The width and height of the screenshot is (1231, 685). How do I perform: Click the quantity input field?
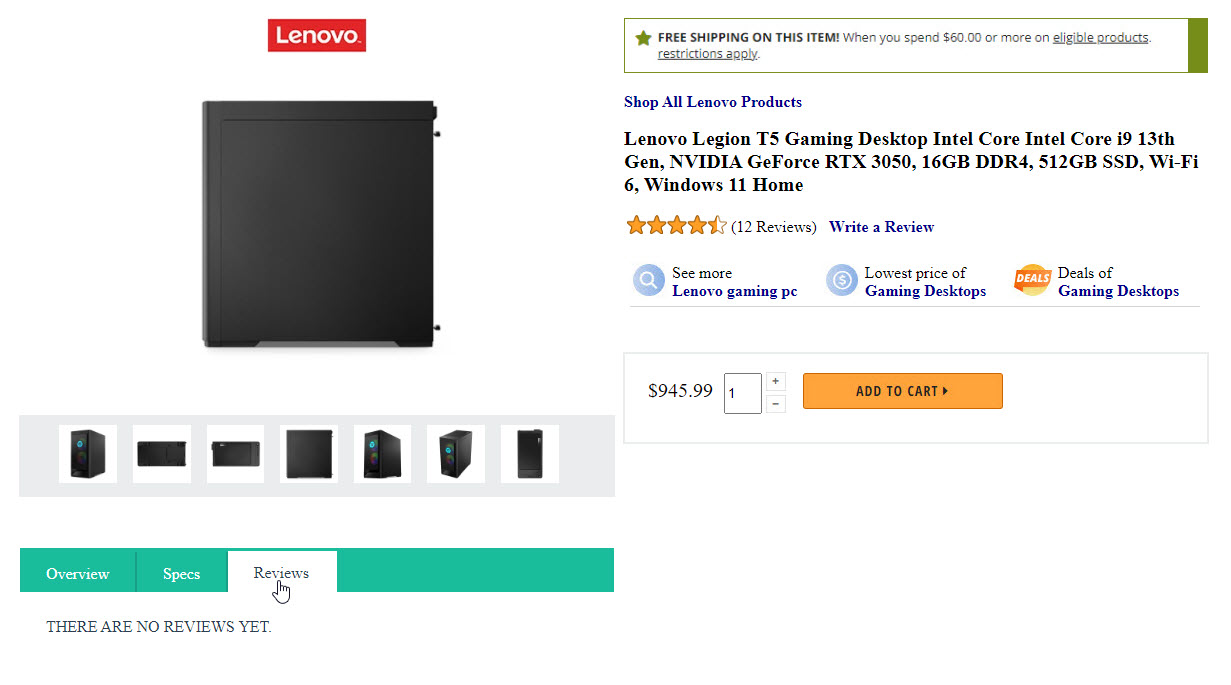point(742,393)
